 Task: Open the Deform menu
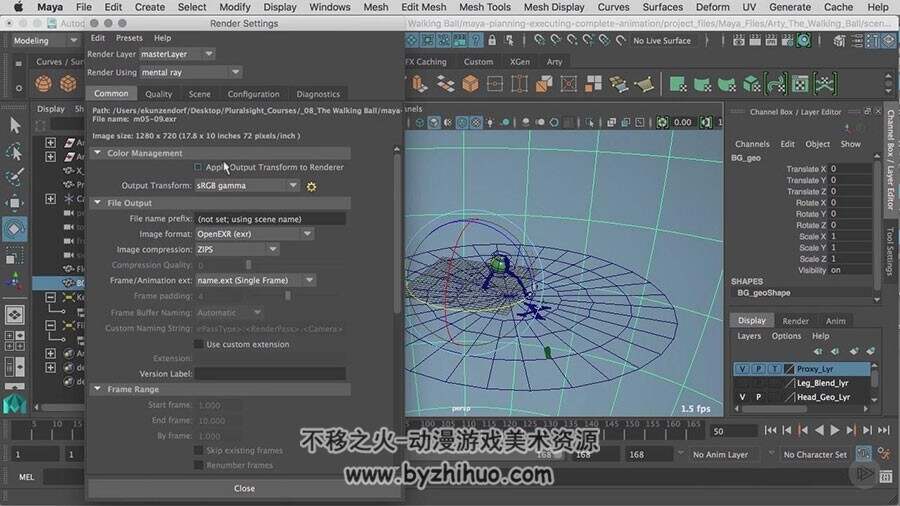(x=712, y=7)
